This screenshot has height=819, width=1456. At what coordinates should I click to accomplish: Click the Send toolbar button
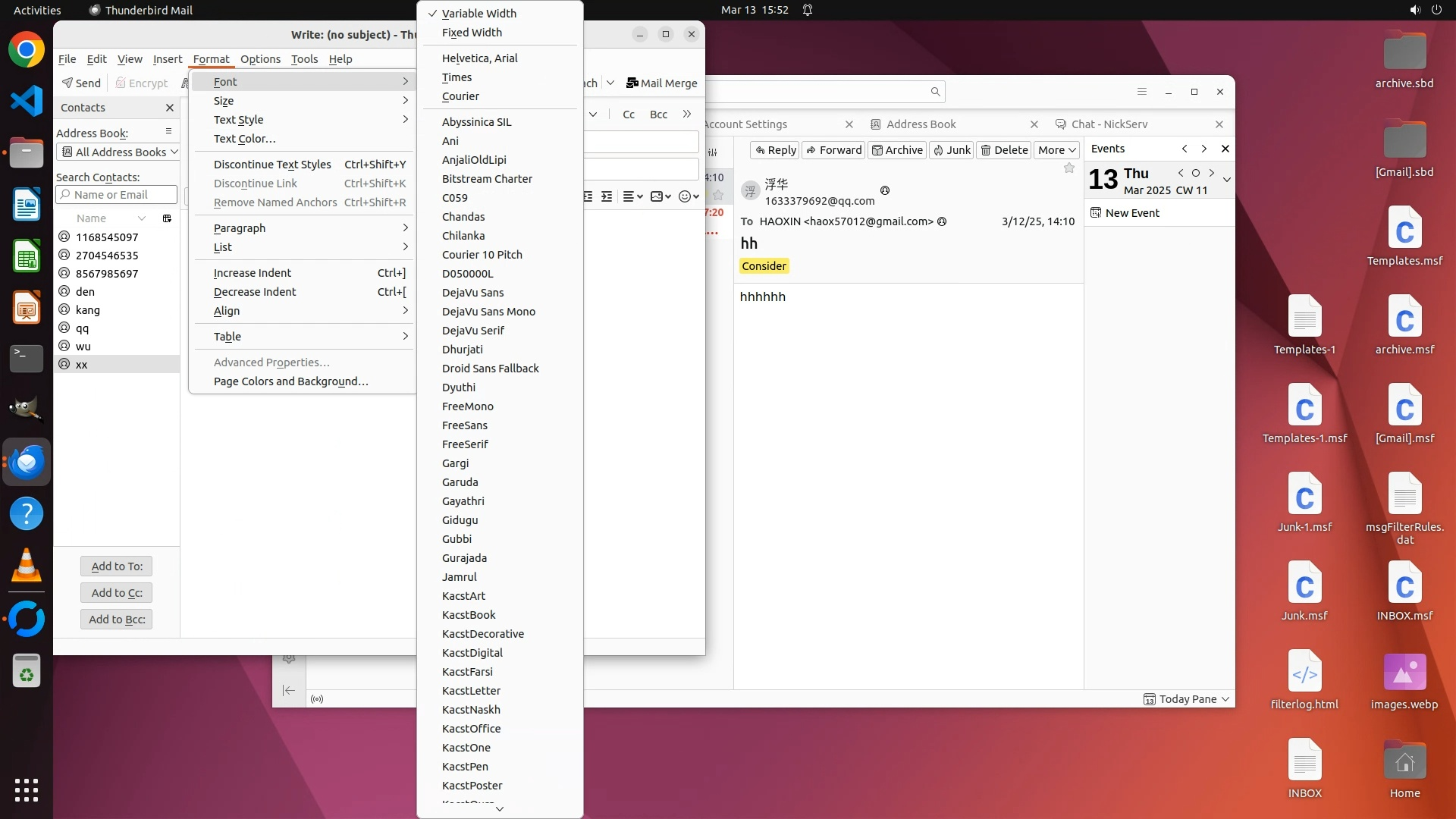coord(81,83)
